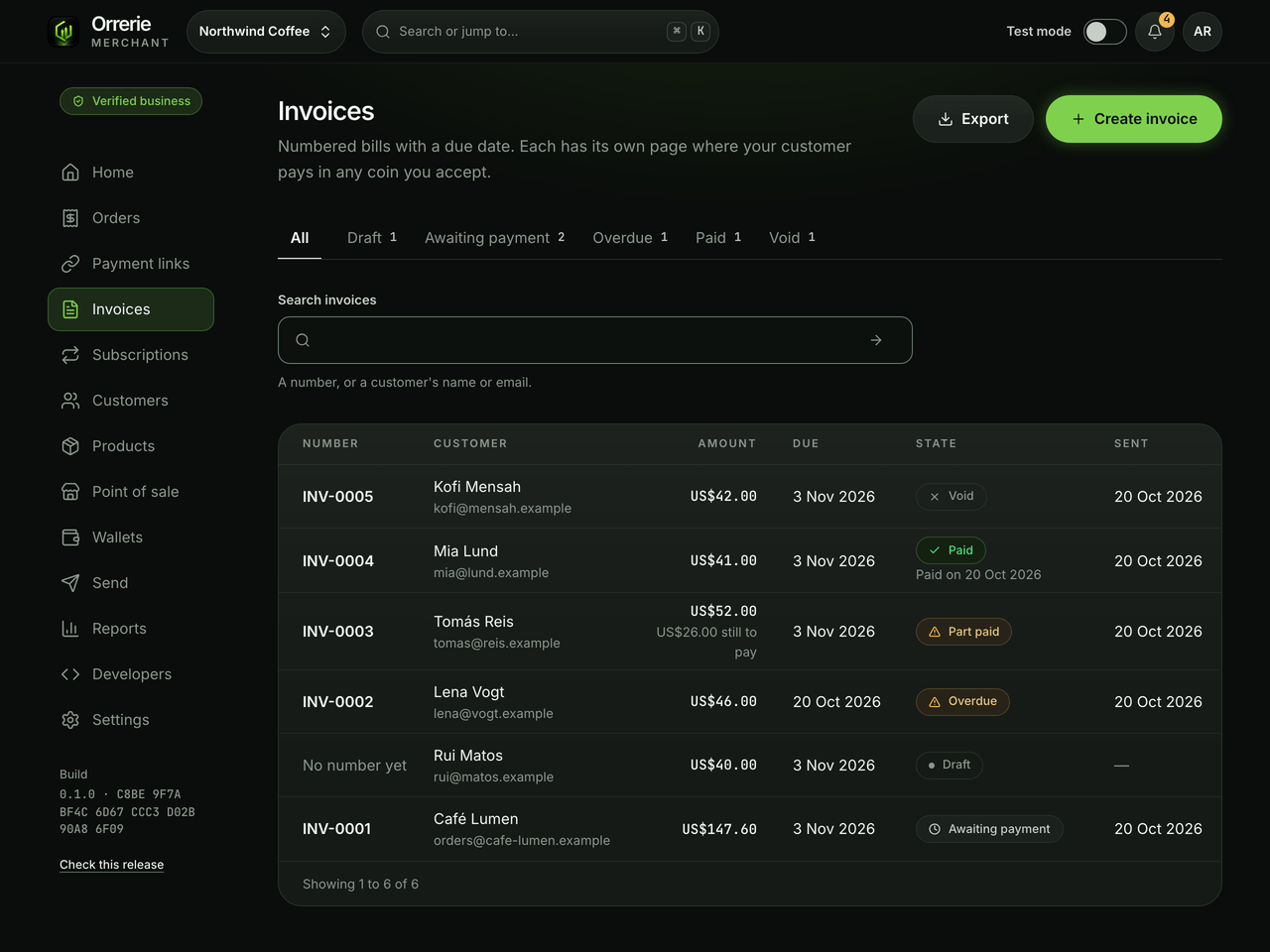Switch to the Paid tab
The height and width of the screenshot is (952, 1270).
click(x=718, y=238)
